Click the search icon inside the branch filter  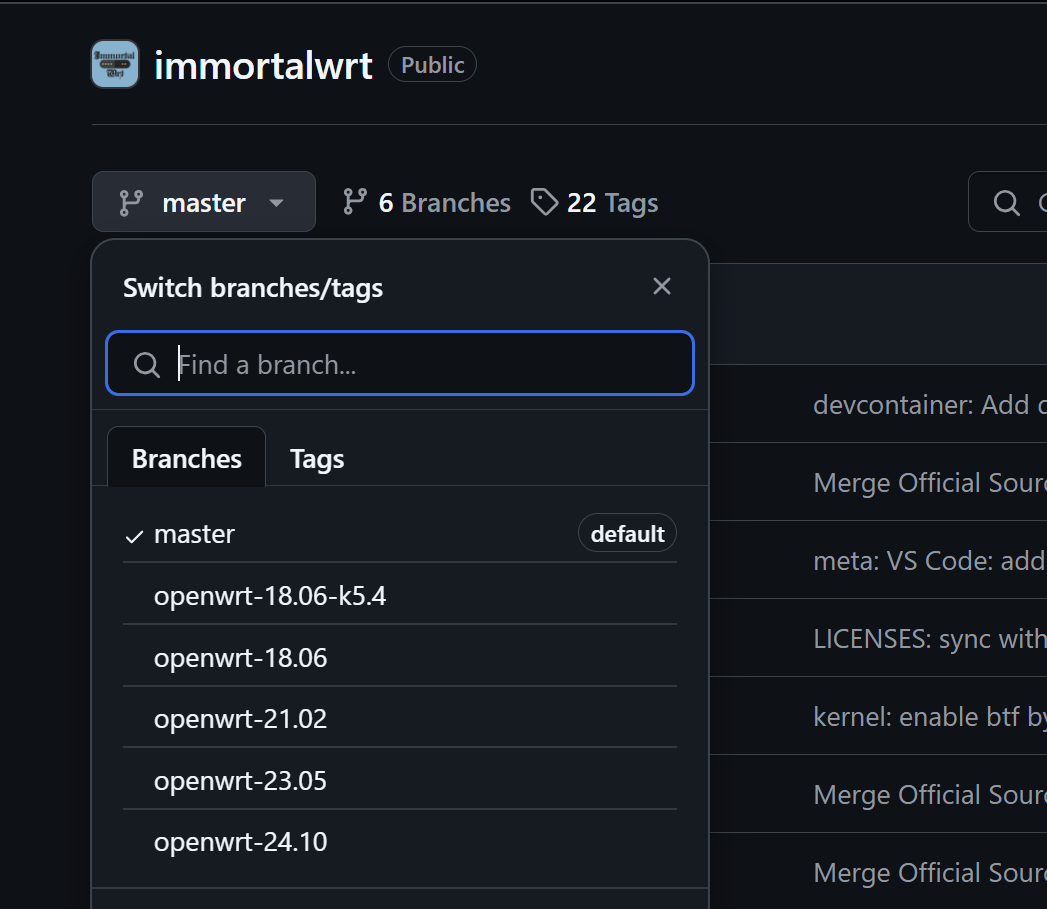click(x=146, y=365)
